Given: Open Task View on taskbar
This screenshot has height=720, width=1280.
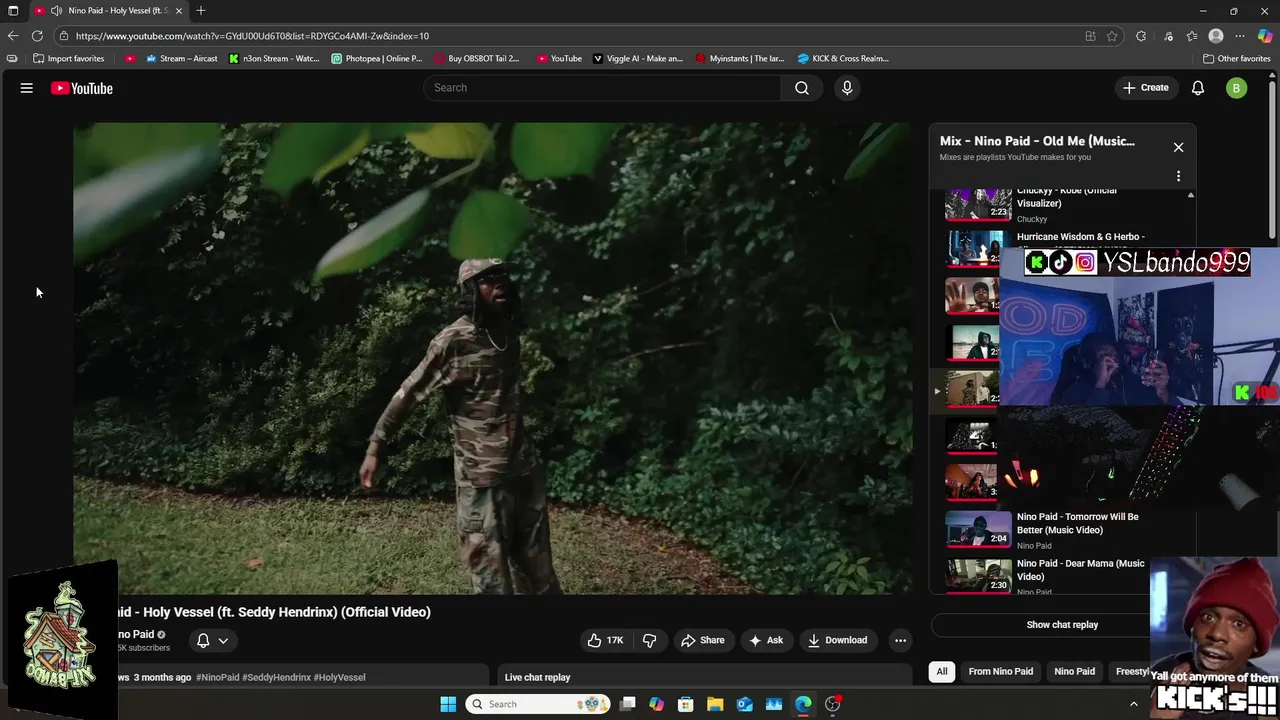Looking at the screenshot, I should 627,704.
